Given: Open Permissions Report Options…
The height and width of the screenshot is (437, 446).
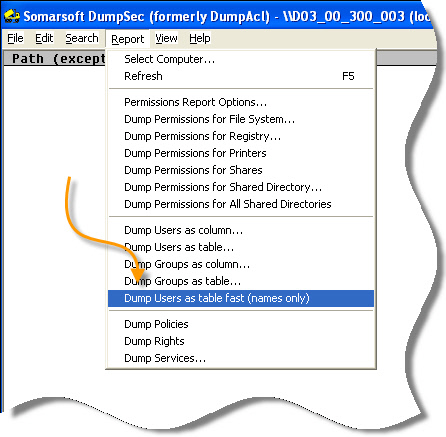Looking at the screenshot, I should tap(241, 102).
